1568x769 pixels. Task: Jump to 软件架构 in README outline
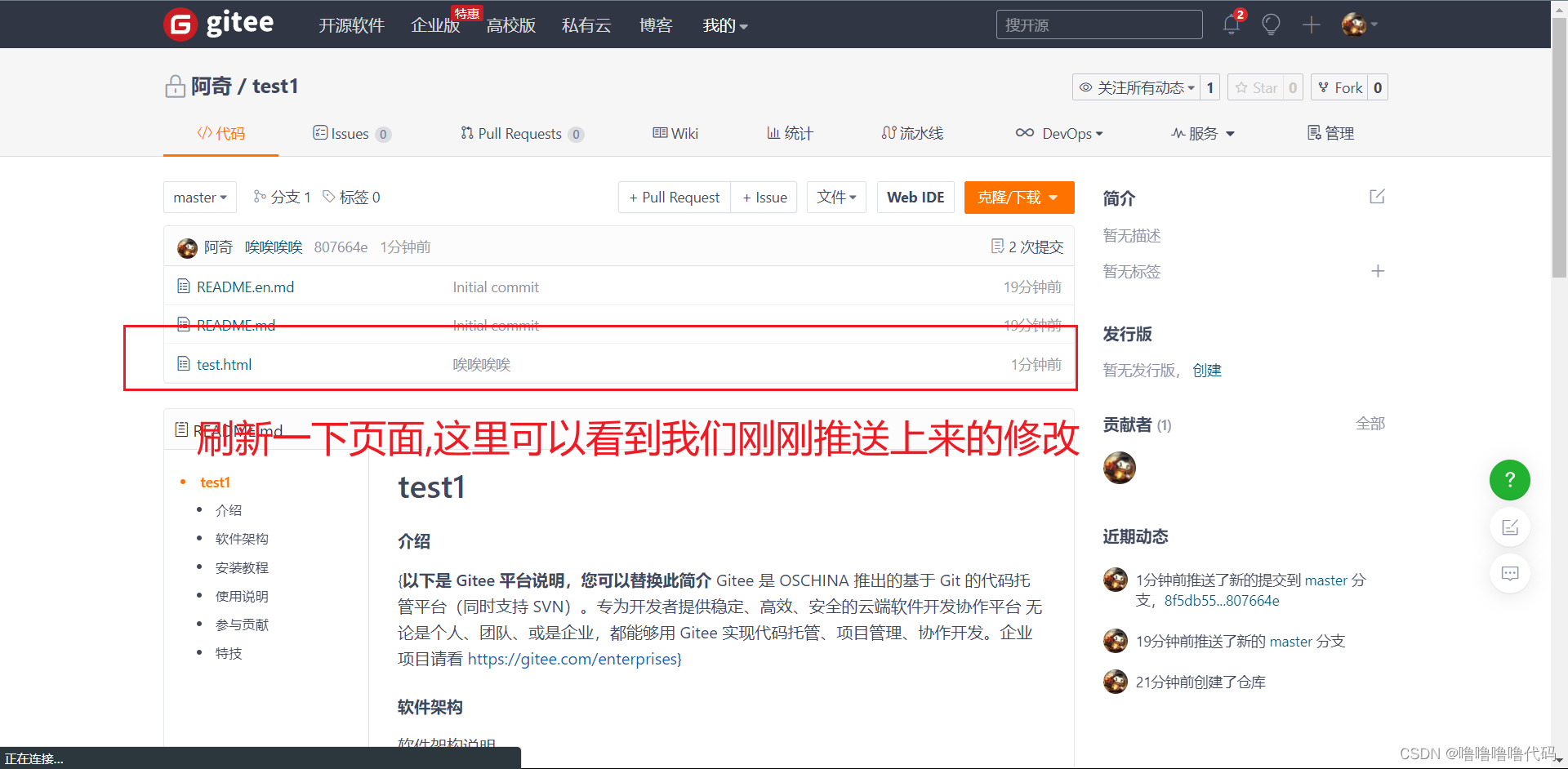point(242,539)
